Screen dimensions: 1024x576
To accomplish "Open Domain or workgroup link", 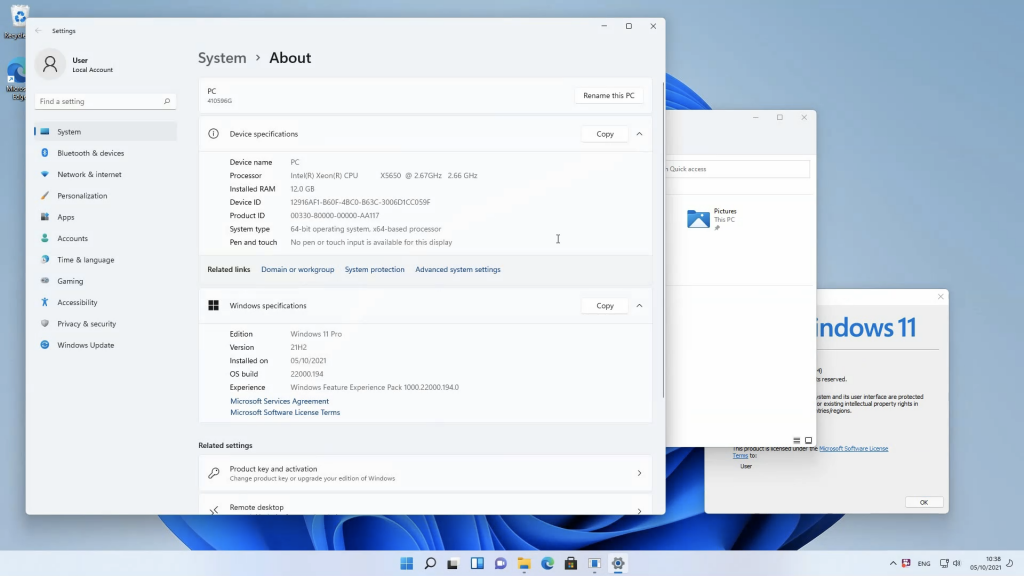I will (297, 269).
